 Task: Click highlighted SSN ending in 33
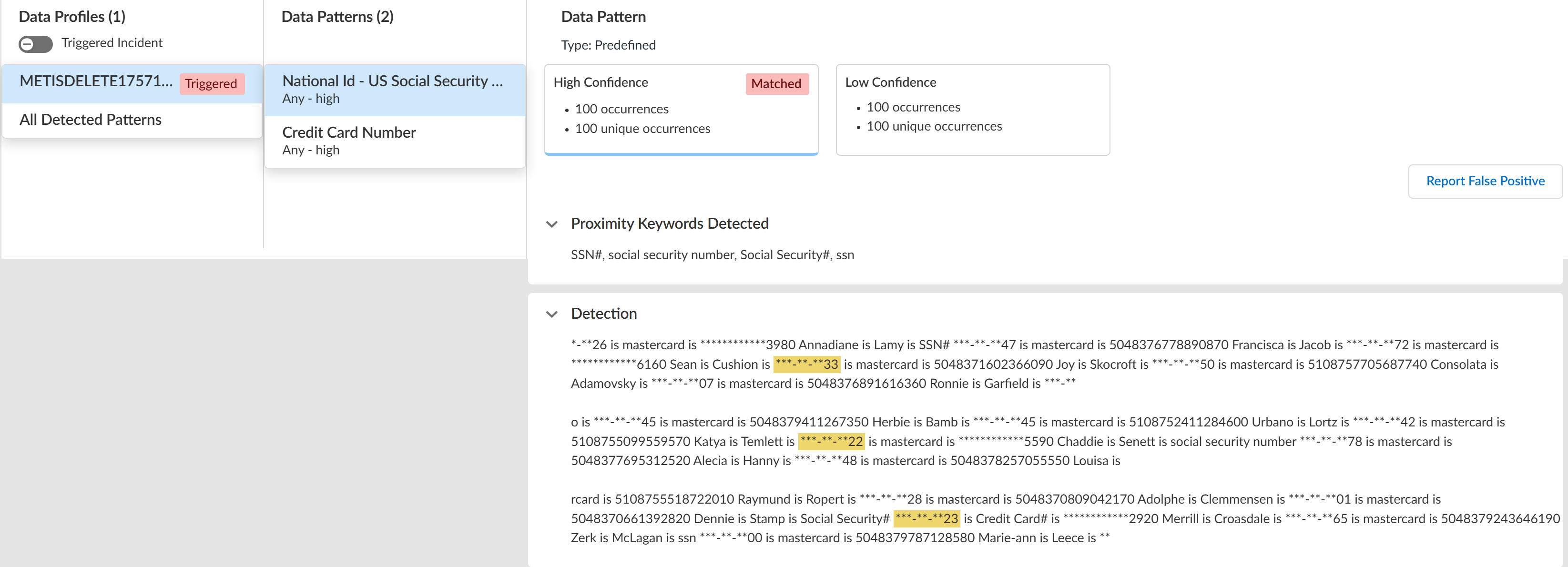pos(806,364)
